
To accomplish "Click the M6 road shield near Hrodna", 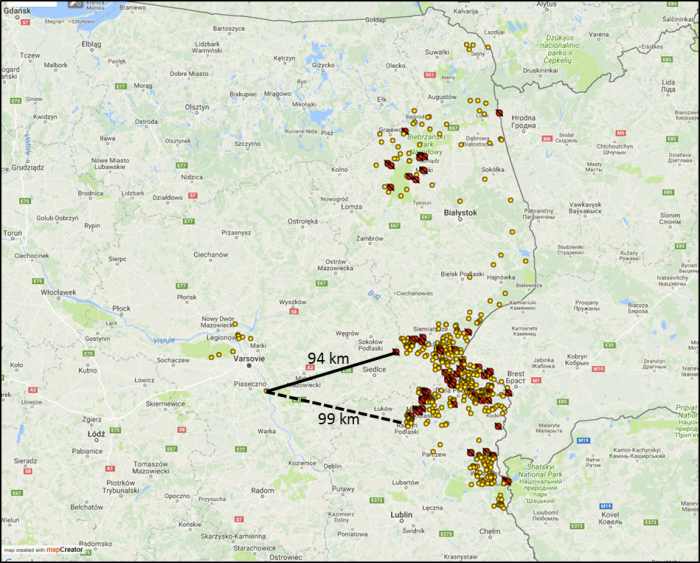I will pos(547,138).
